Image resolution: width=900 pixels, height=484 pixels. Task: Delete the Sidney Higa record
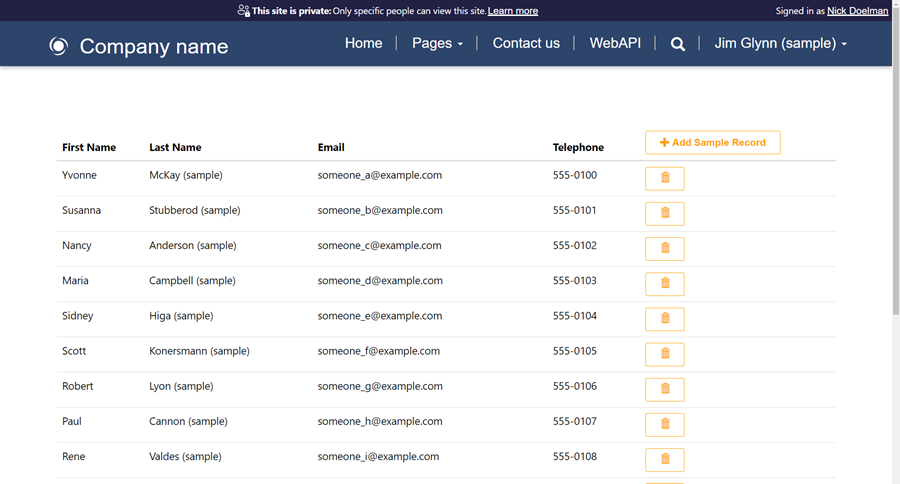(x=665, y=319)
